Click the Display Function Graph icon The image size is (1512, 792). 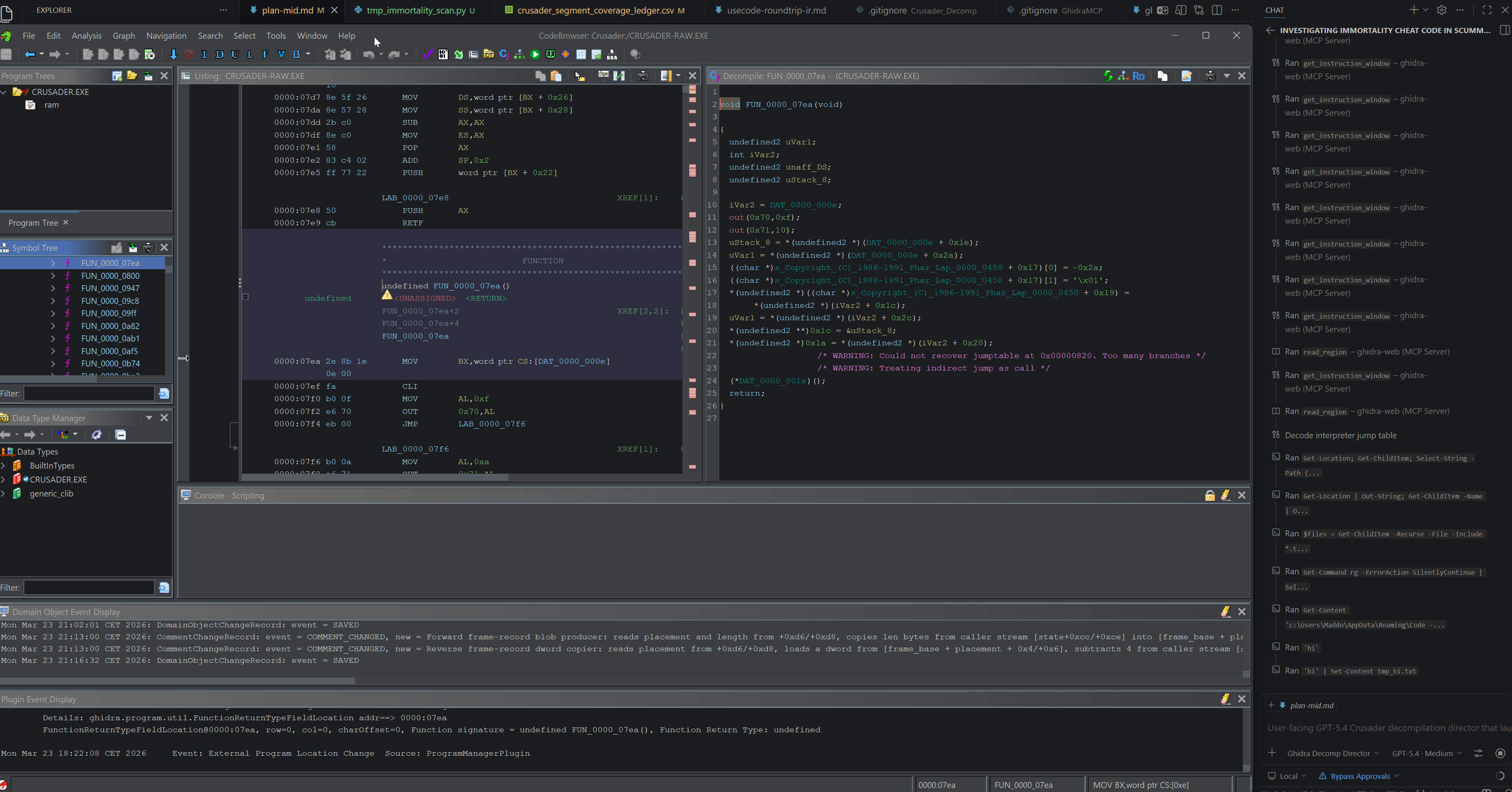click(x=519, y=55)
